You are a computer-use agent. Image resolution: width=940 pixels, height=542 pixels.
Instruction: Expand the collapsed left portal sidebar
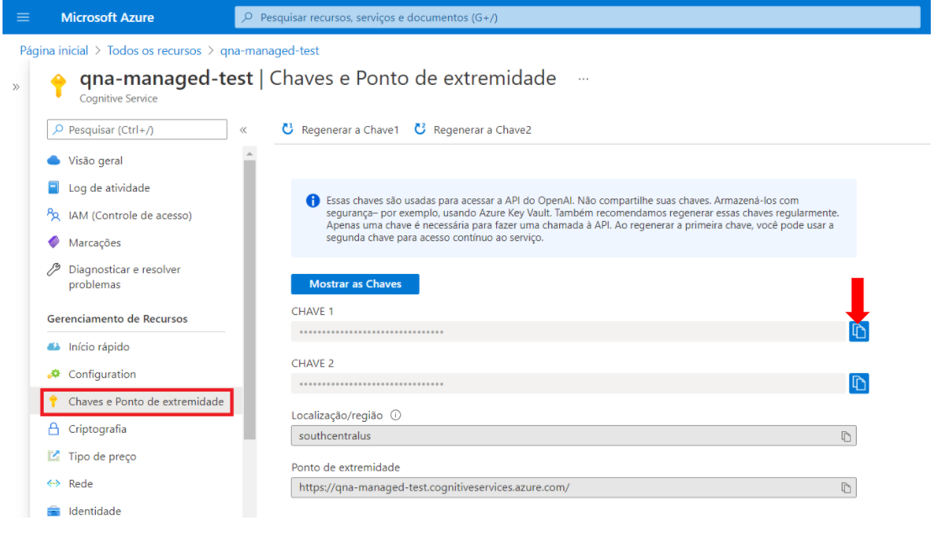coord(16,87)
